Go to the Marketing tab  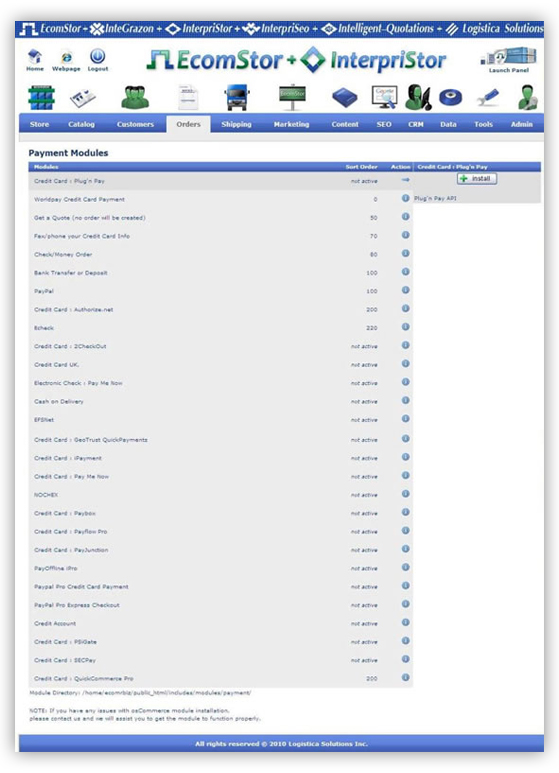(291, 124)
